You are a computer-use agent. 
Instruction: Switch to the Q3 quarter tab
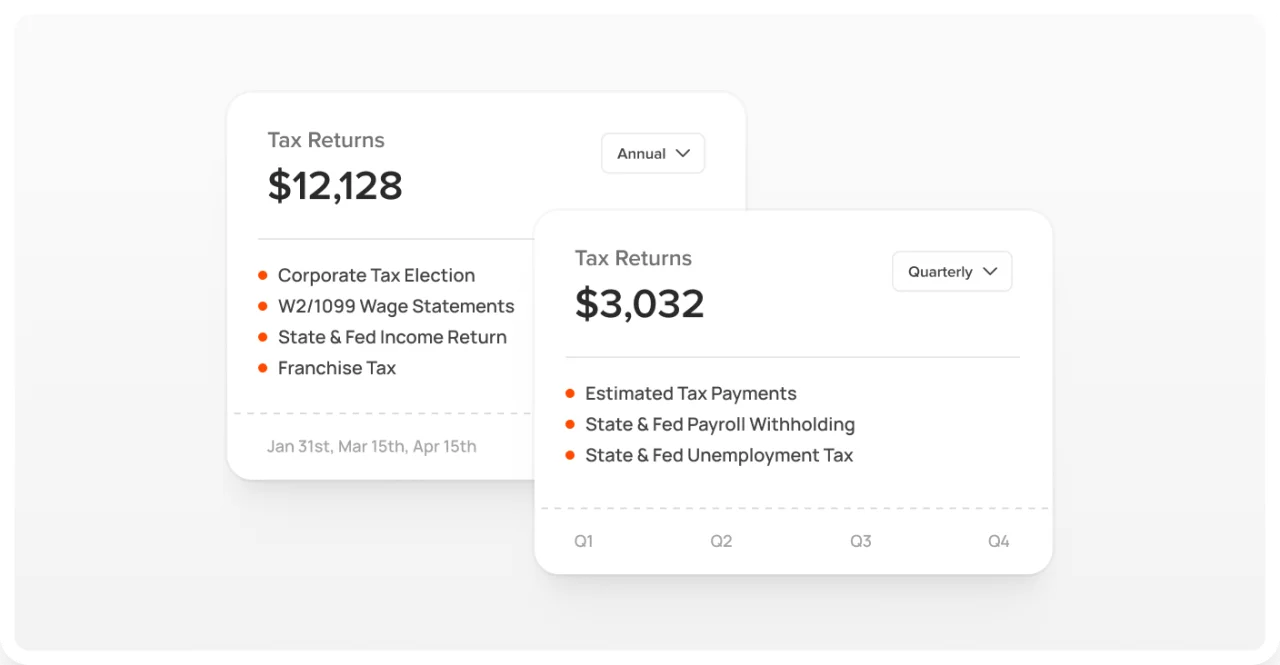pyautogui.click(x=860, y=540)
